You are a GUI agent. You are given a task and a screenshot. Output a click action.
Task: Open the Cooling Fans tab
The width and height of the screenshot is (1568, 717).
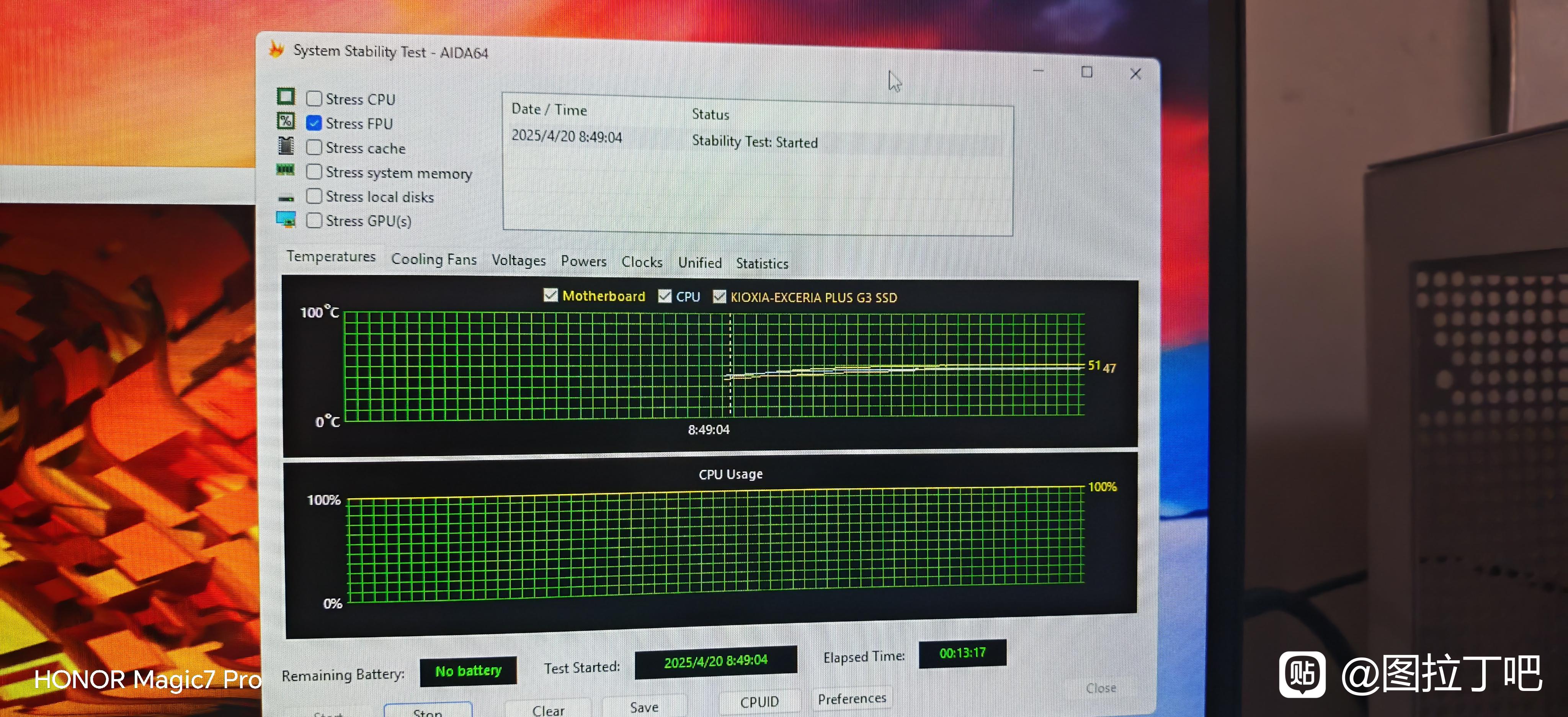(x=434, y=259)
